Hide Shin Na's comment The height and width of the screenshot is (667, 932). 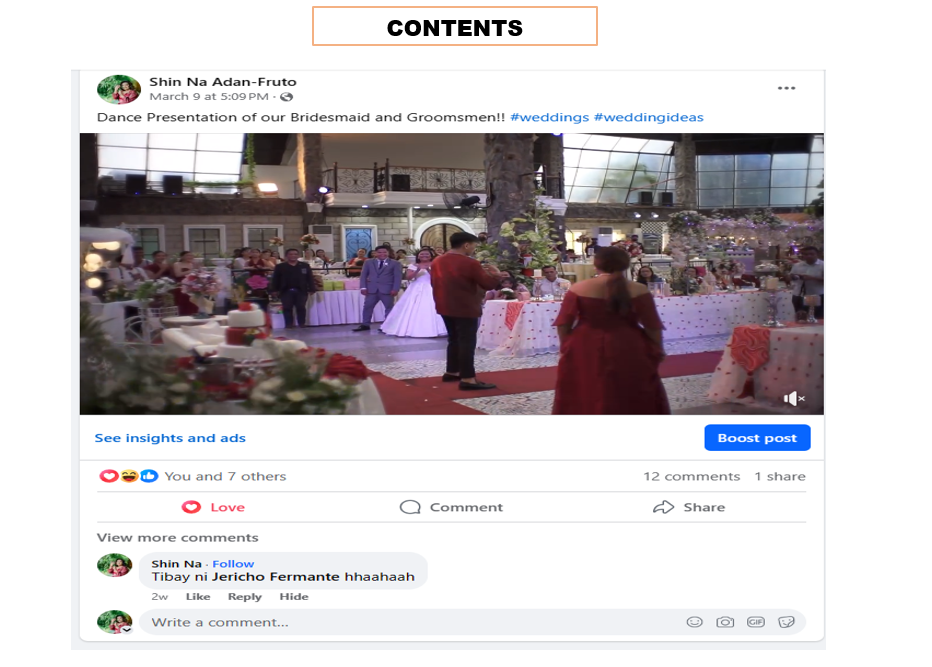click(x=294, y=596)
